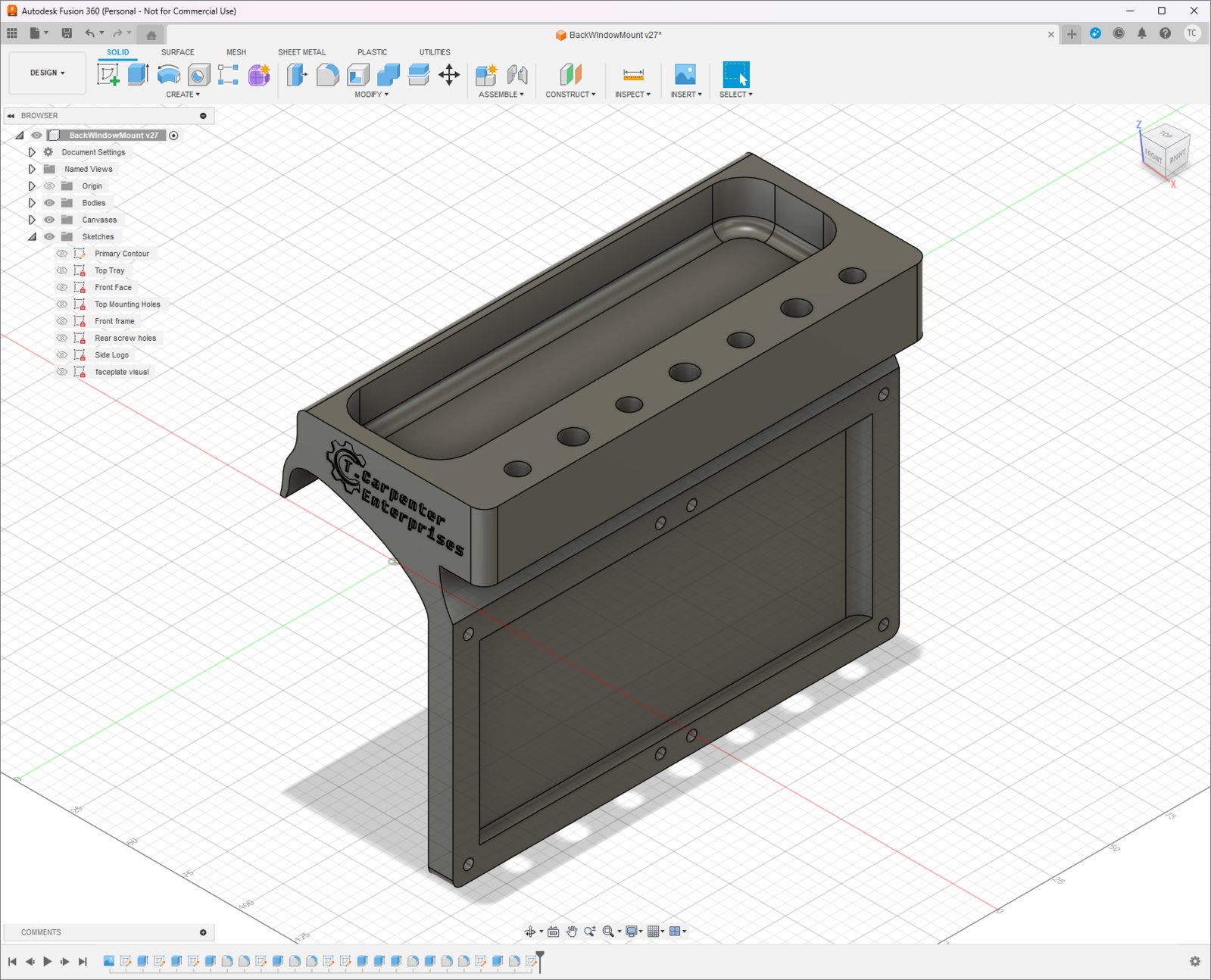Select the Press Pull tool
Screen dimensions: 1211x980
pyautogui.click(x=297, y=74)
